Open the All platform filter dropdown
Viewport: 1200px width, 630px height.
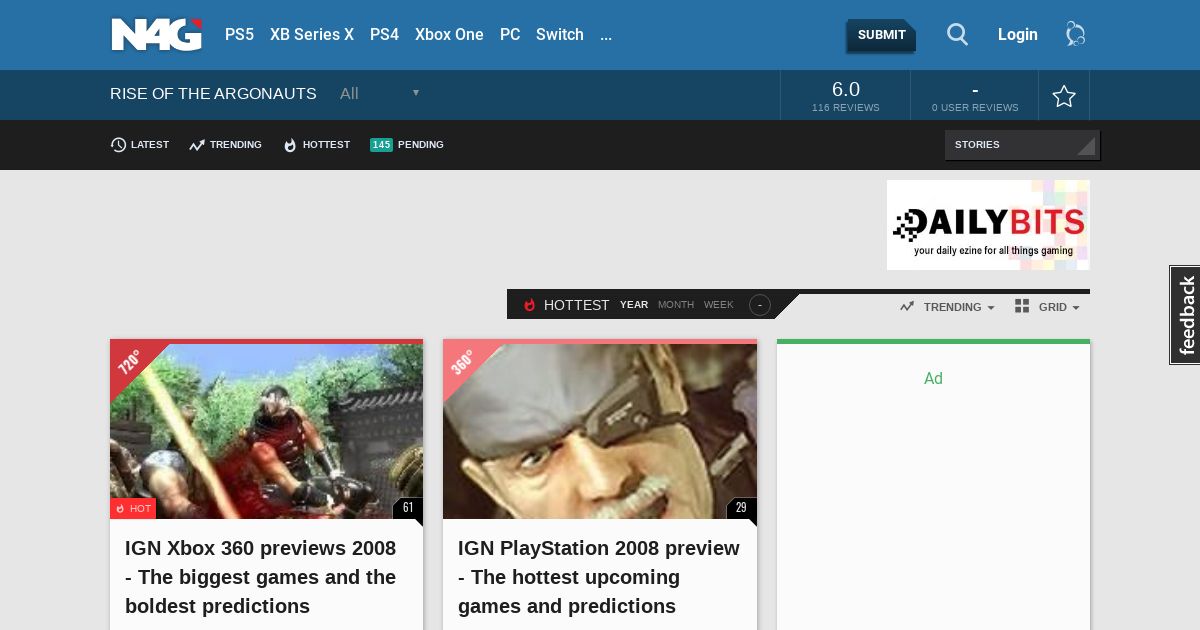point(380,94)
